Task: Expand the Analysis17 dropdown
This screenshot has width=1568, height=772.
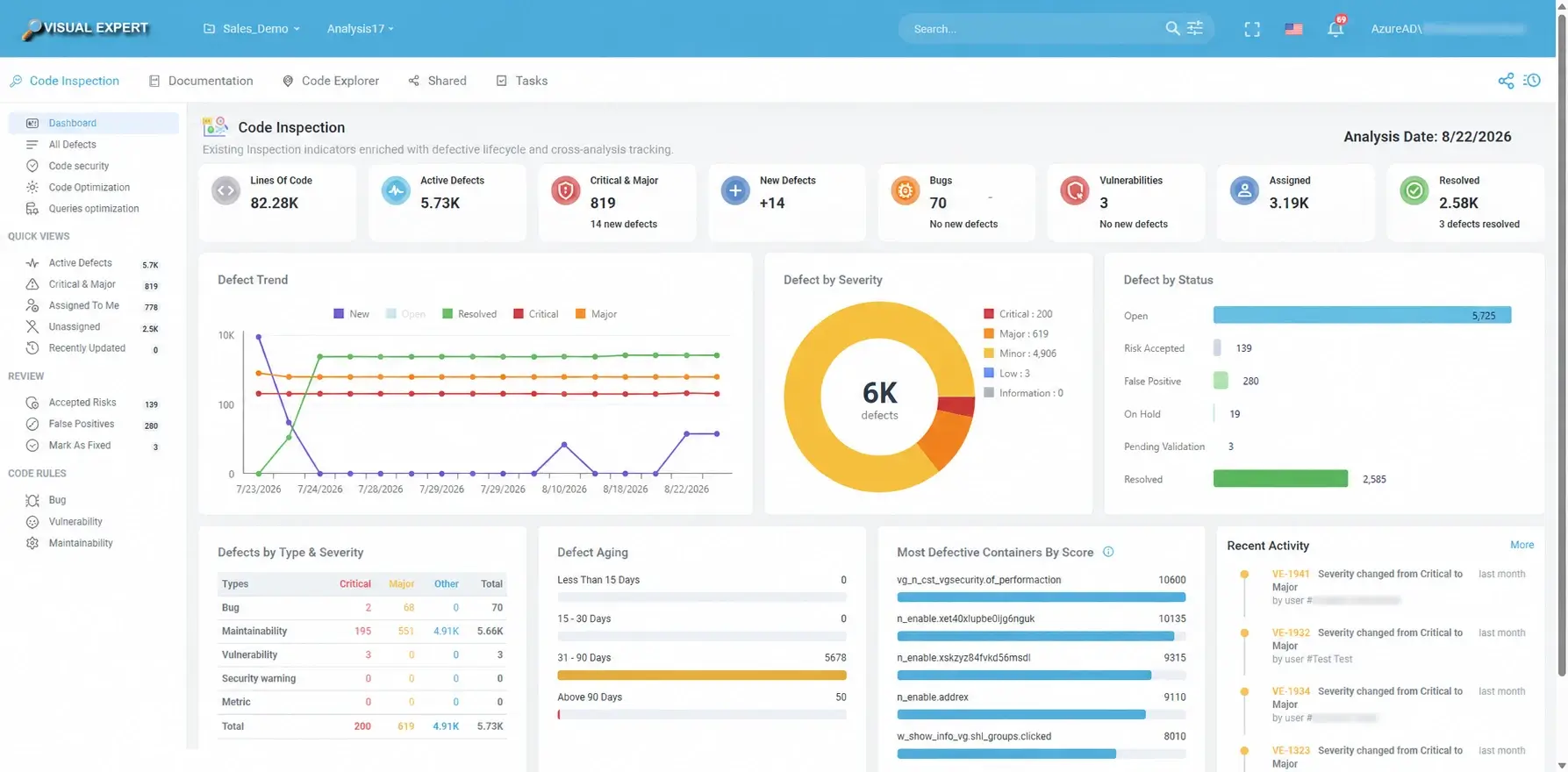Action: point(360,29)
